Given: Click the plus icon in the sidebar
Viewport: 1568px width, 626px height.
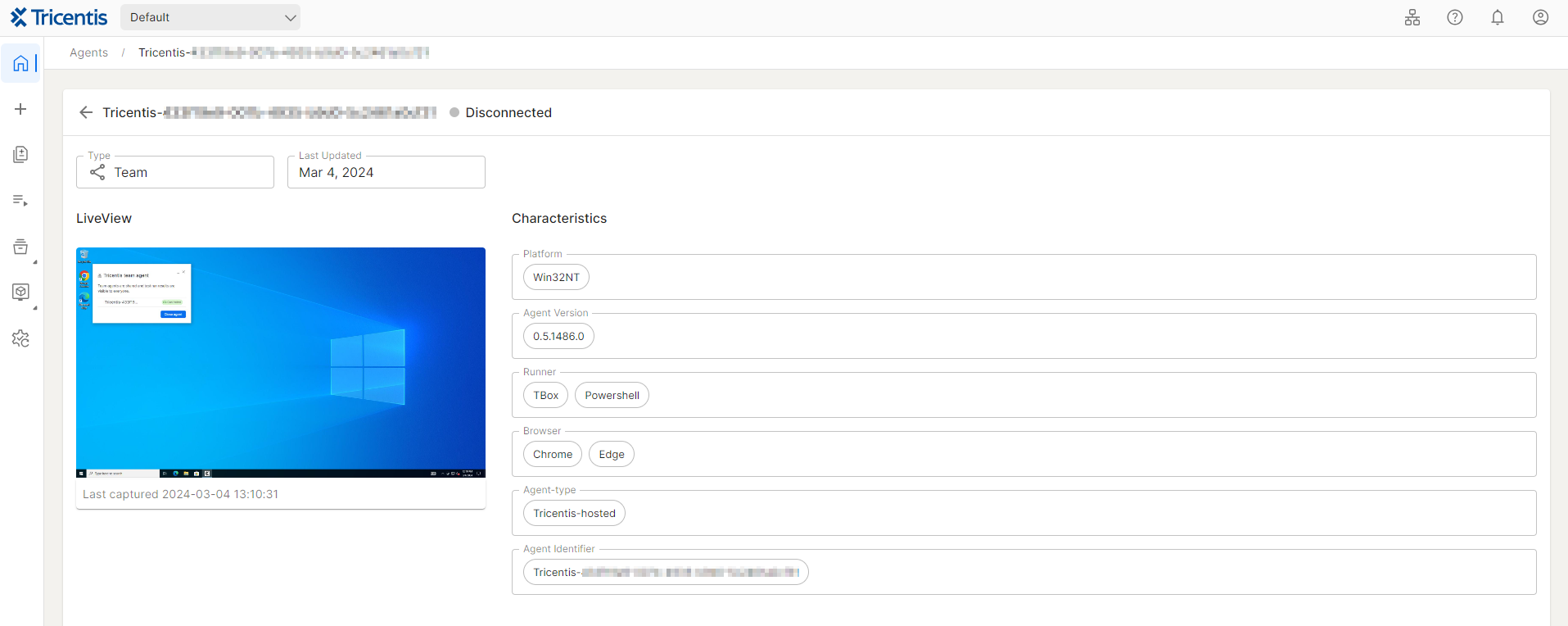Looking at the screenshot, I should coord(20,109).
